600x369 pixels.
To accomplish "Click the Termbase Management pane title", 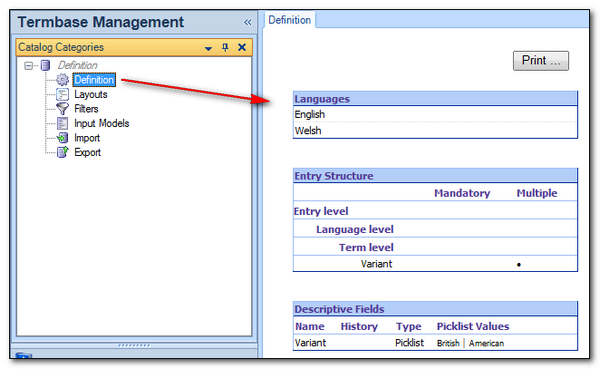I will pyautogui.click(x=101, y=22).
